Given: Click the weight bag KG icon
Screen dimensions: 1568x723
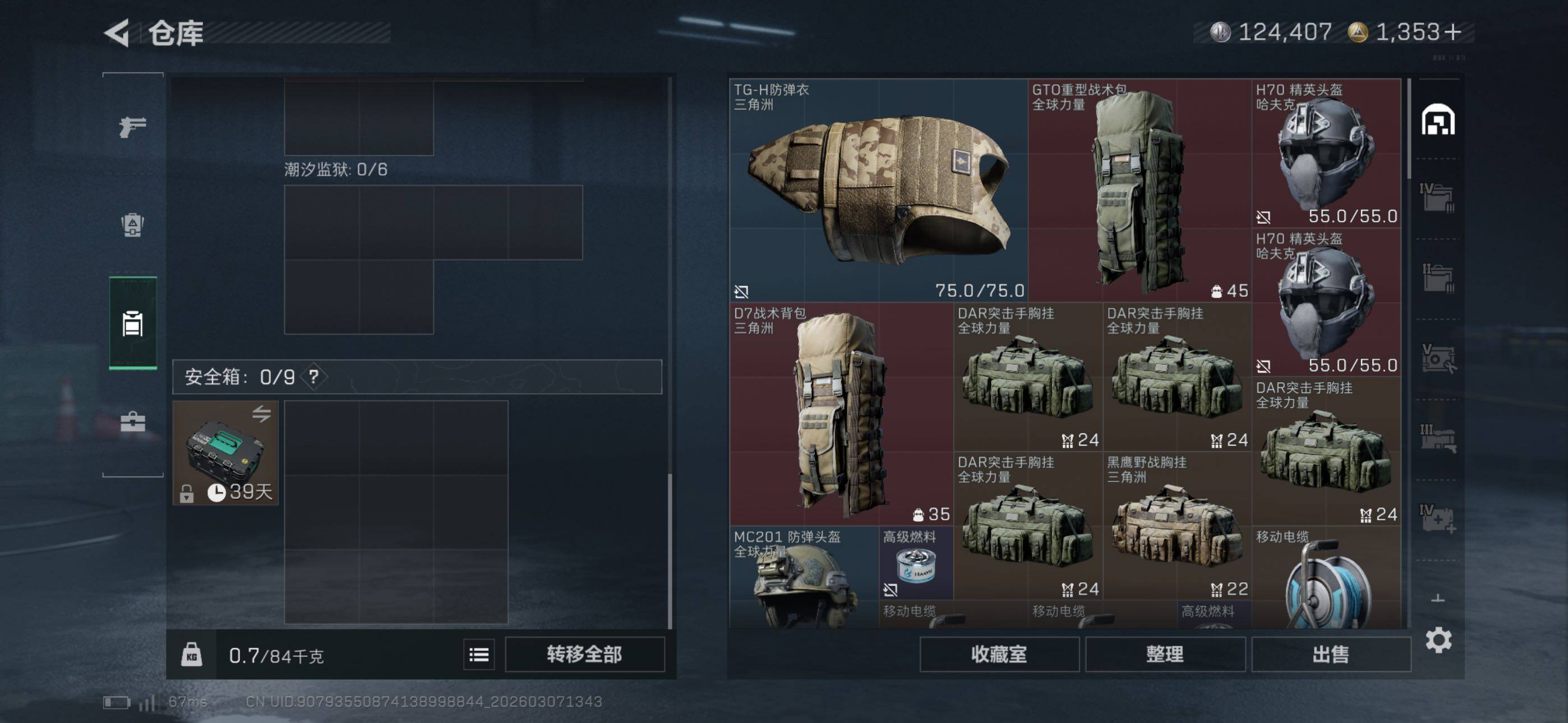Looking at the screenshot, I should coord(191,655).
